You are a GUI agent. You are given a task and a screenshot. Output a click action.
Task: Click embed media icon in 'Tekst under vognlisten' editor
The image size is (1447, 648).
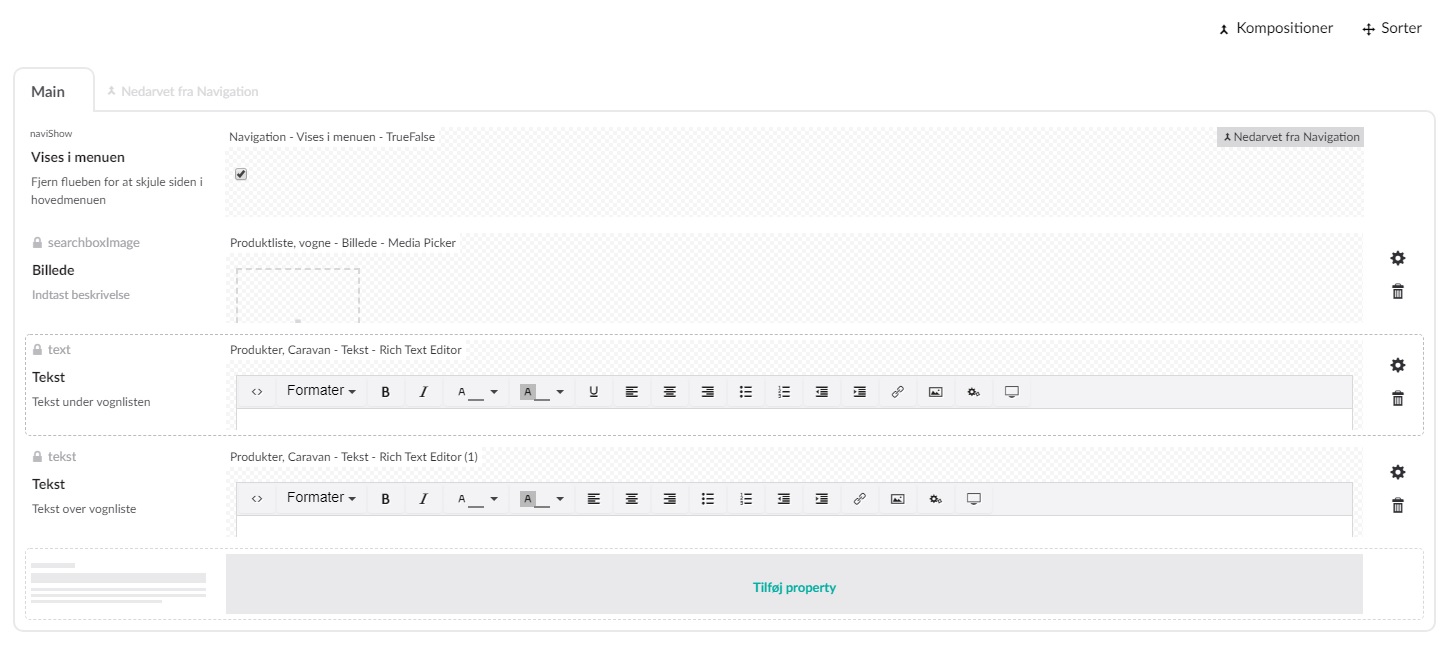tap(1011, 392)
